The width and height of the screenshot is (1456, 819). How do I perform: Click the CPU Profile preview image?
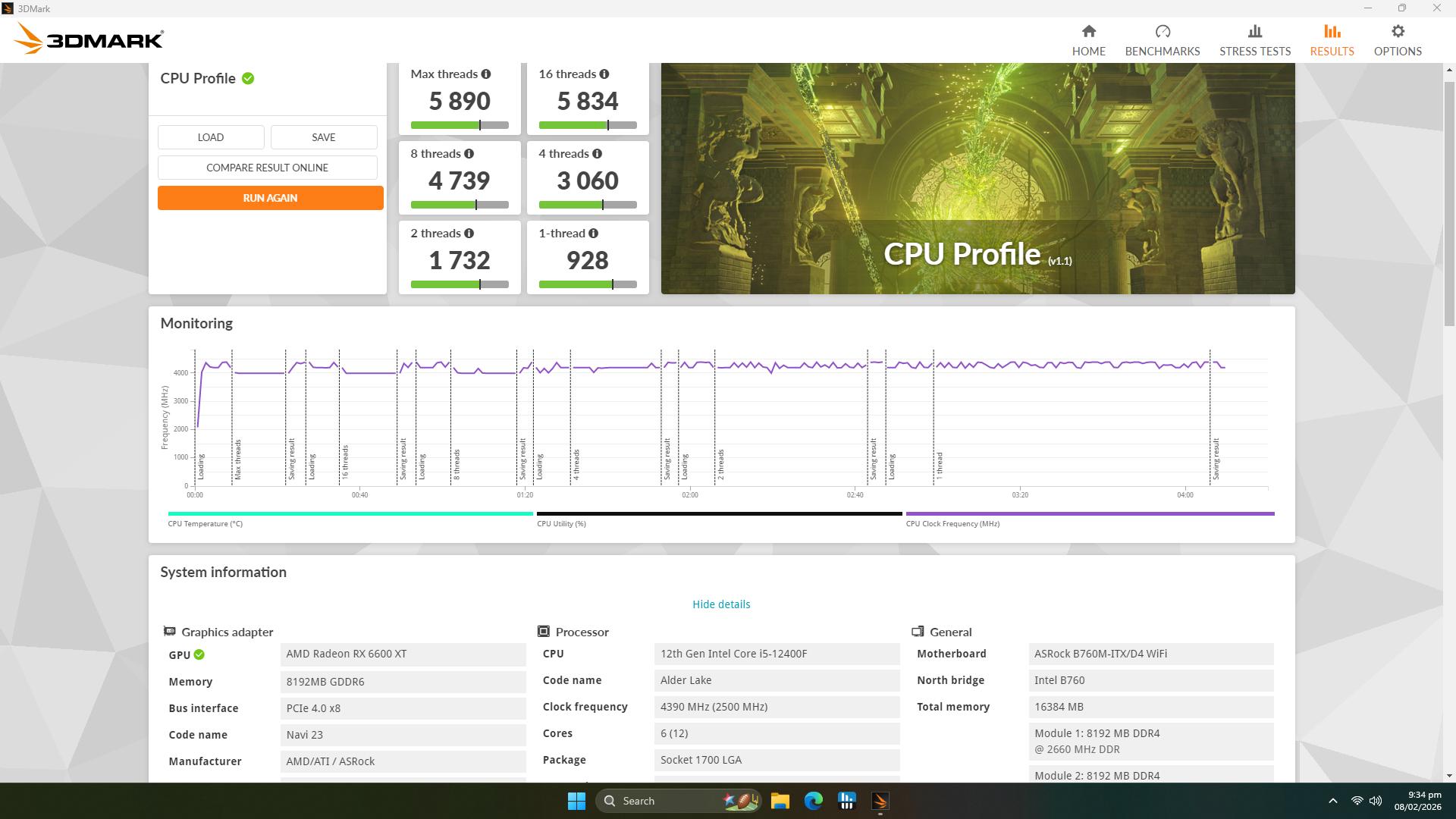click(x=978, y=178)
